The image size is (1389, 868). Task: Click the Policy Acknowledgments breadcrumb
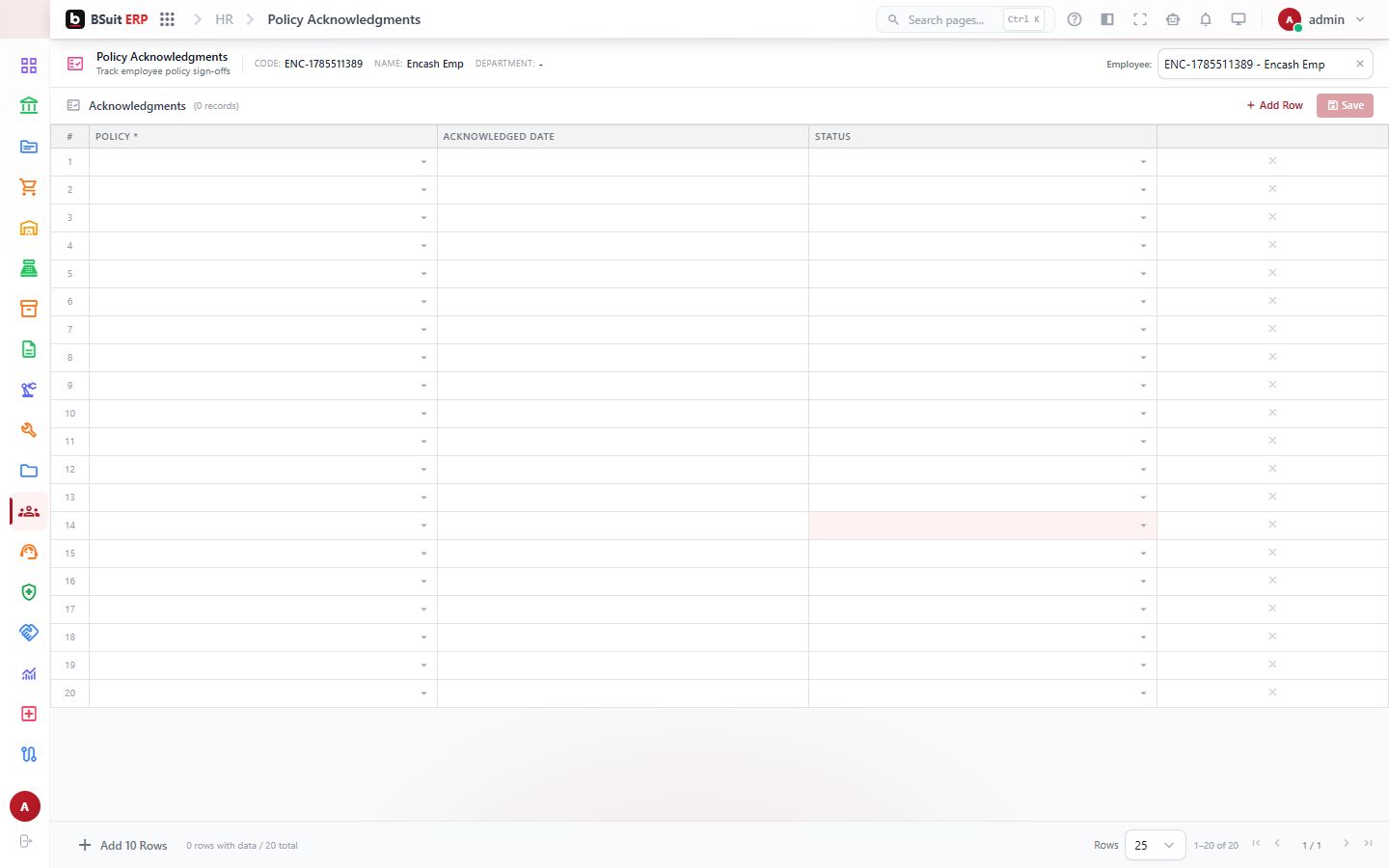point(344,19)
